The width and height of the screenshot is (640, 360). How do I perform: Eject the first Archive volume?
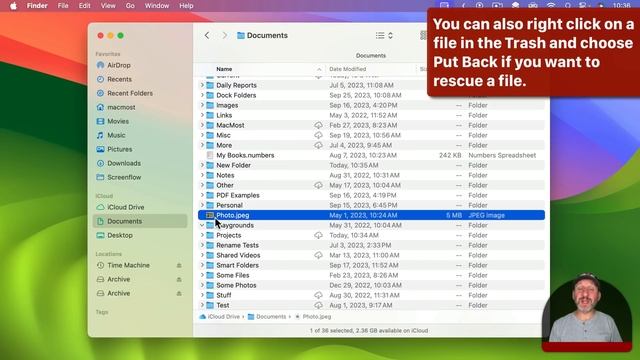179,280
